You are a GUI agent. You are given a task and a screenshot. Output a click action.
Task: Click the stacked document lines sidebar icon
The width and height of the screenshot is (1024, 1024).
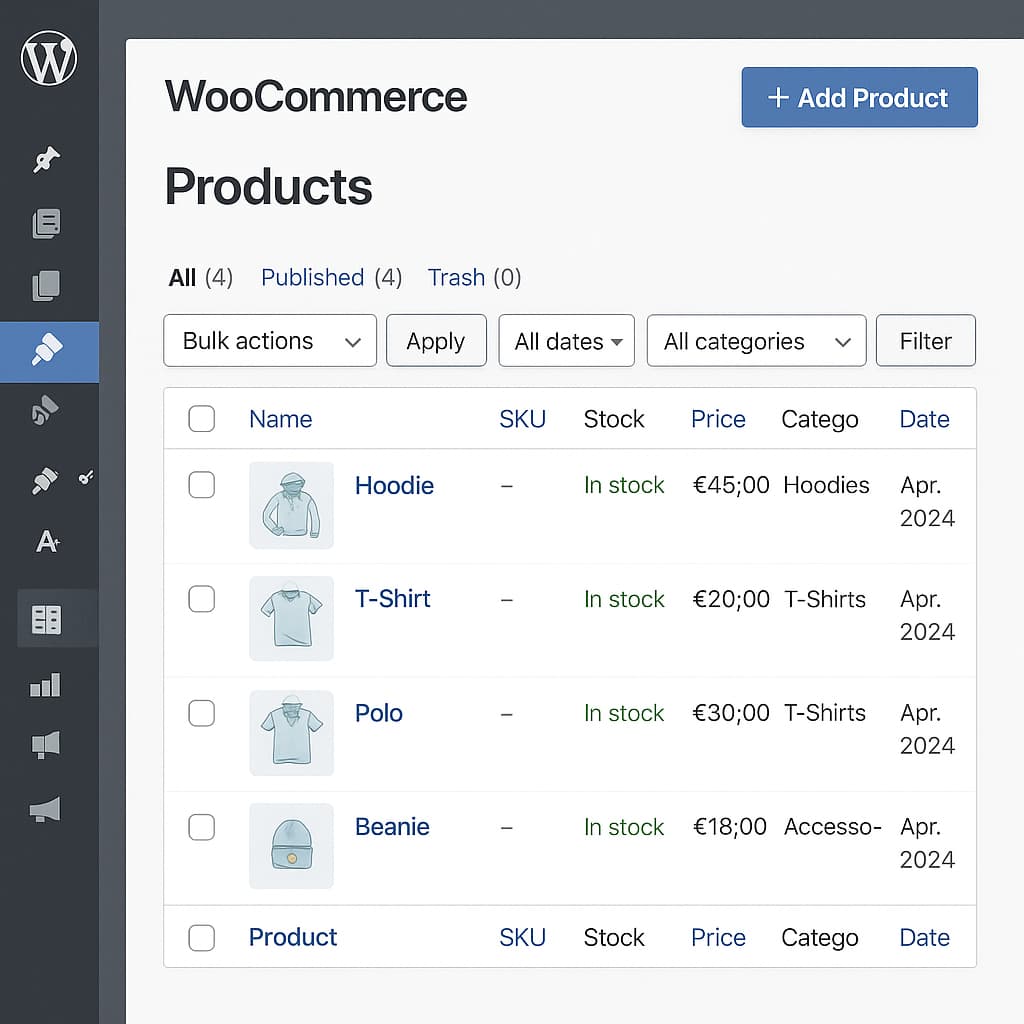47,224
